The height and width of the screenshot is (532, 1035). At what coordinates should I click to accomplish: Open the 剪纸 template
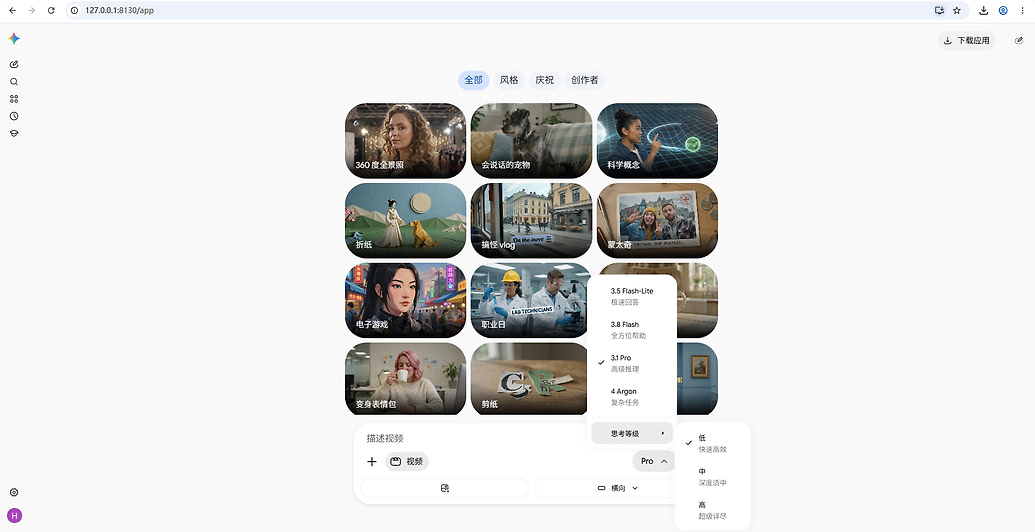(529, 379)
